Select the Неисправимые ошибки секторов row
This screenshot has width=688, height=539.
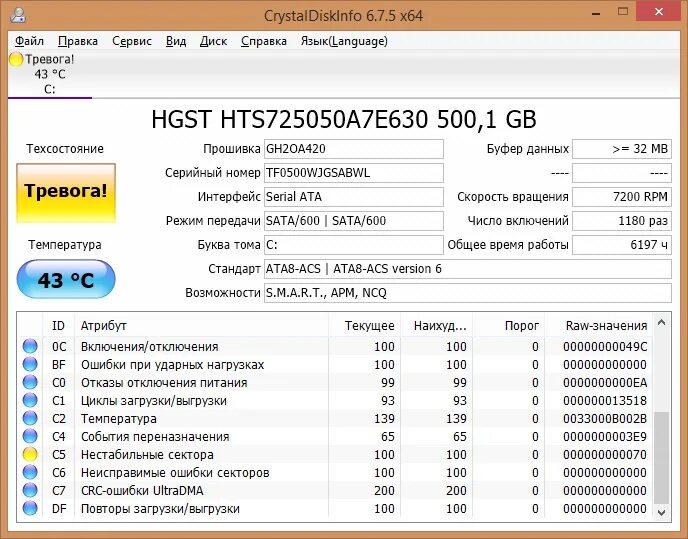(x=335, y=472)
